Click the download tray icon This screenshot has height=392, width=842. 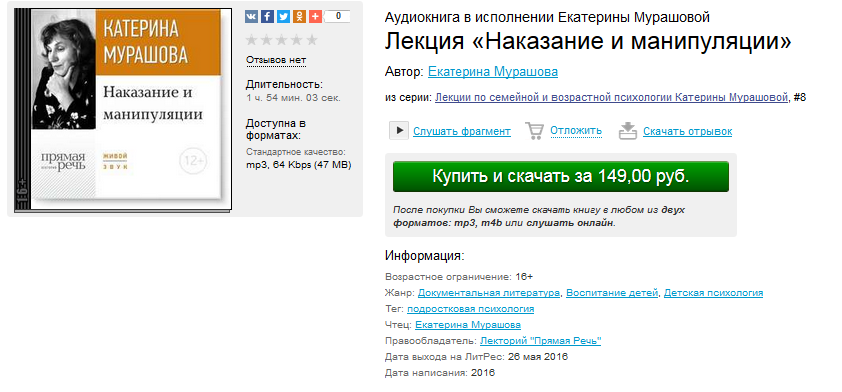(x=628, y=130)
